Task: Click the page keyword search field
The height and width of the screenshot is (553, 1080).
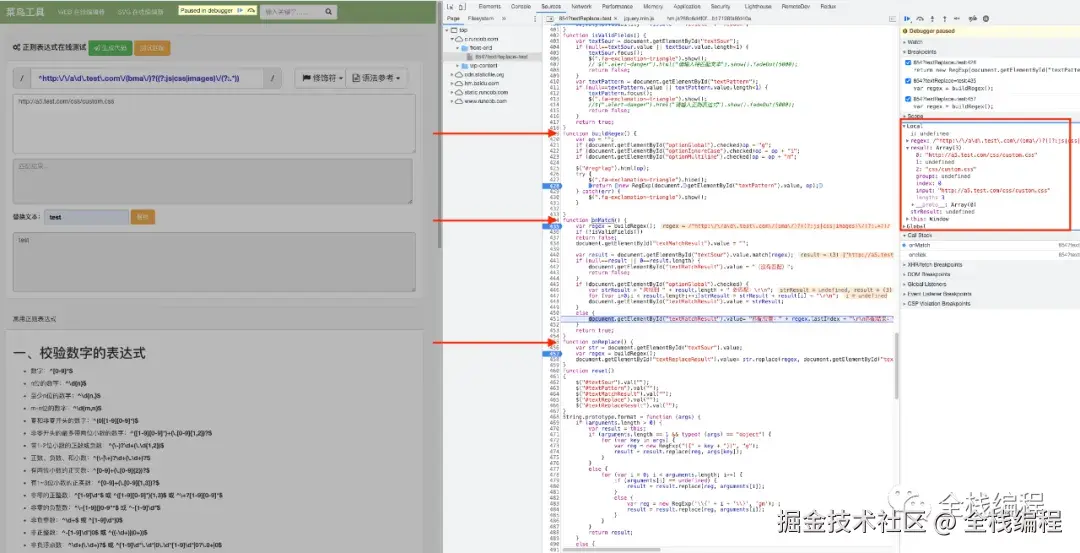Action: pos(291,12)
